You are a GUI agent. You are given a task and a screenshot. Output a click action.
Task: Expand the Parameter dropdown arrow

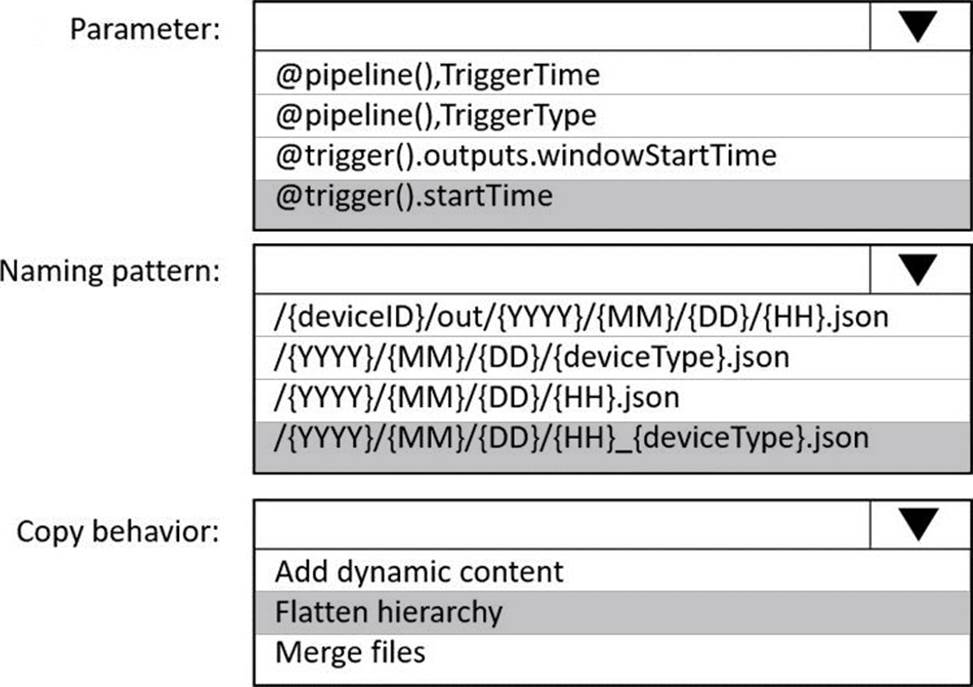pyautogui.click(x=917, y=27)
